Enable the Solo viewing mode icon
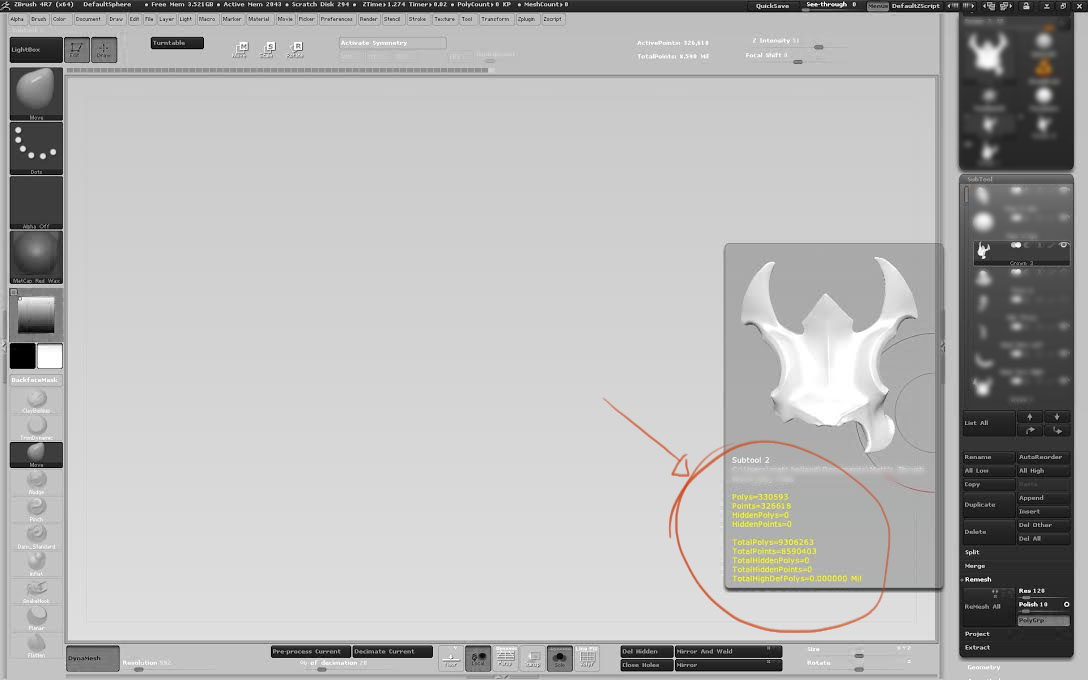 click(x=559, y=658)
